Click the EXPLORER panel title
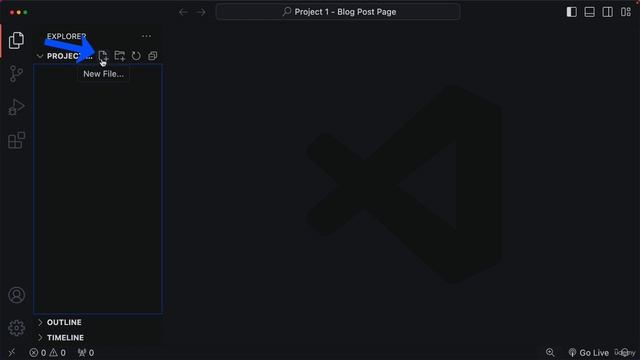 (x=66, y=36)
